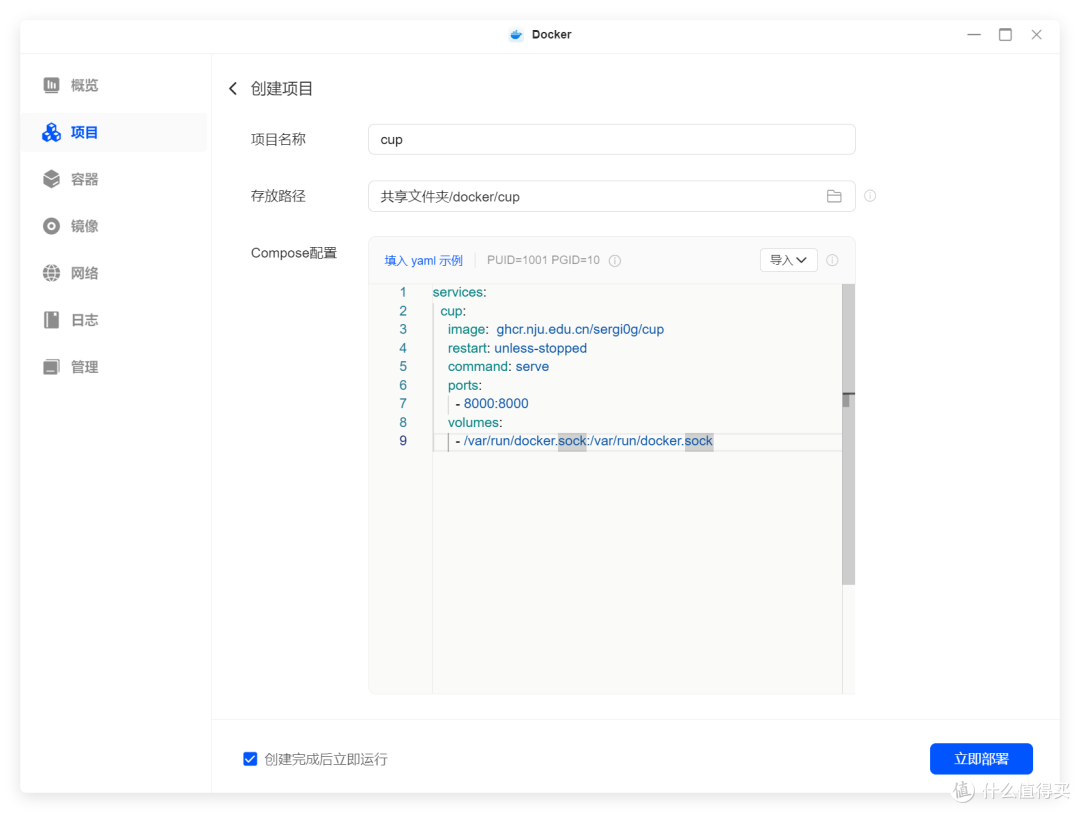Click the 填入 yaml 示例 link

click(x=423, y=260)
